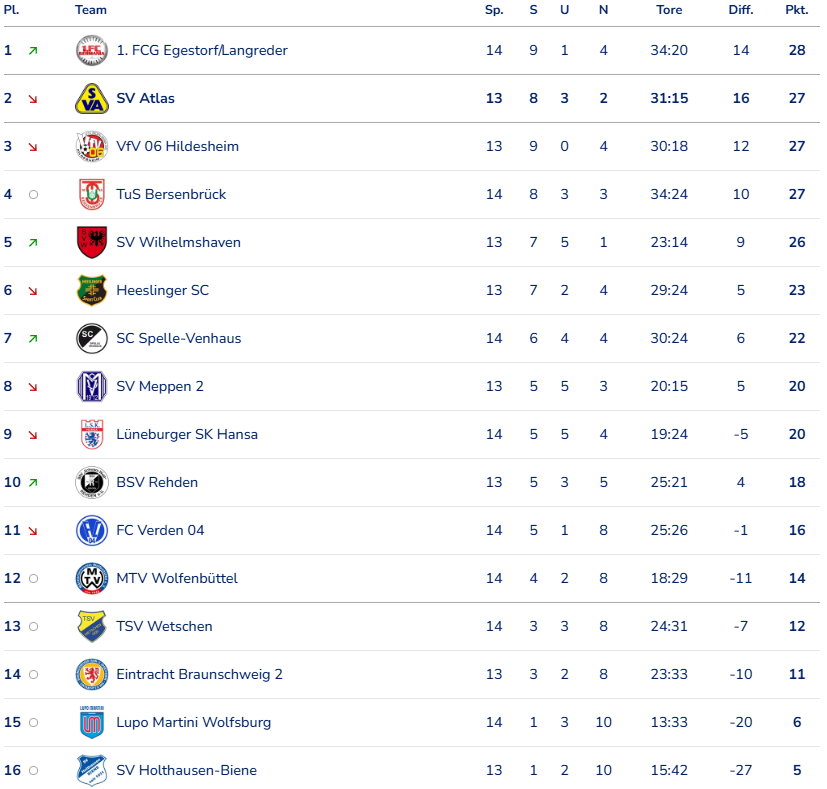This screenshot has height=789, width=827.
Task: Click the VfV 06 Hildesheim crest
Action: point(91,146)
